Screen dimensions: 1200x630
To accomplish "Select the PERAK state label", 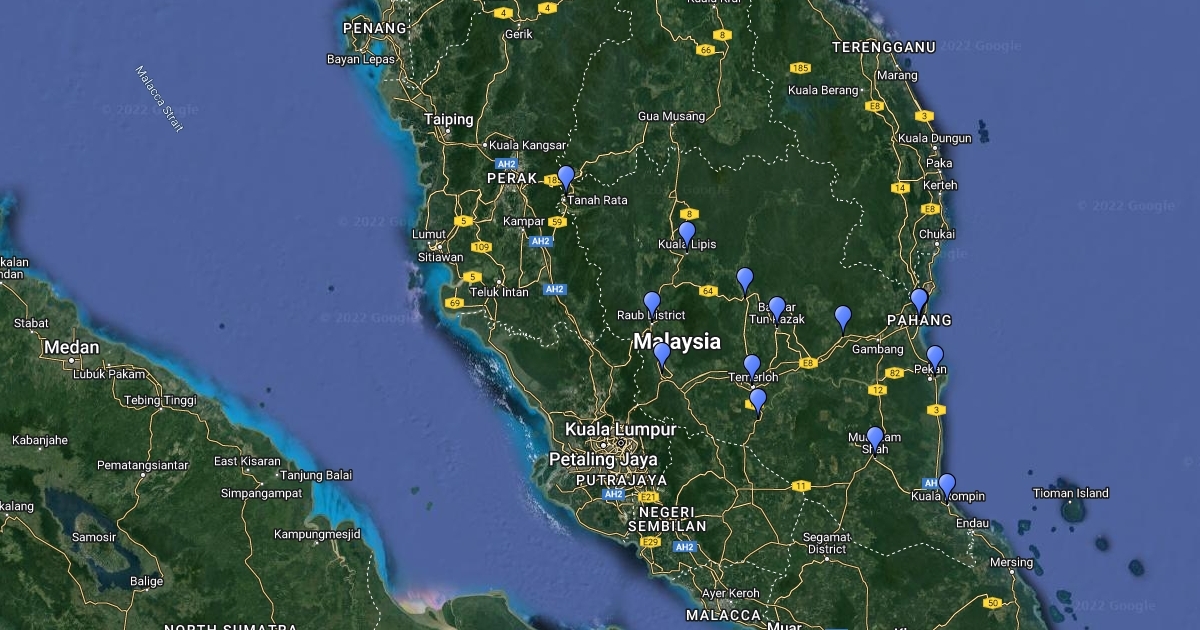I will tap(512, 178).
